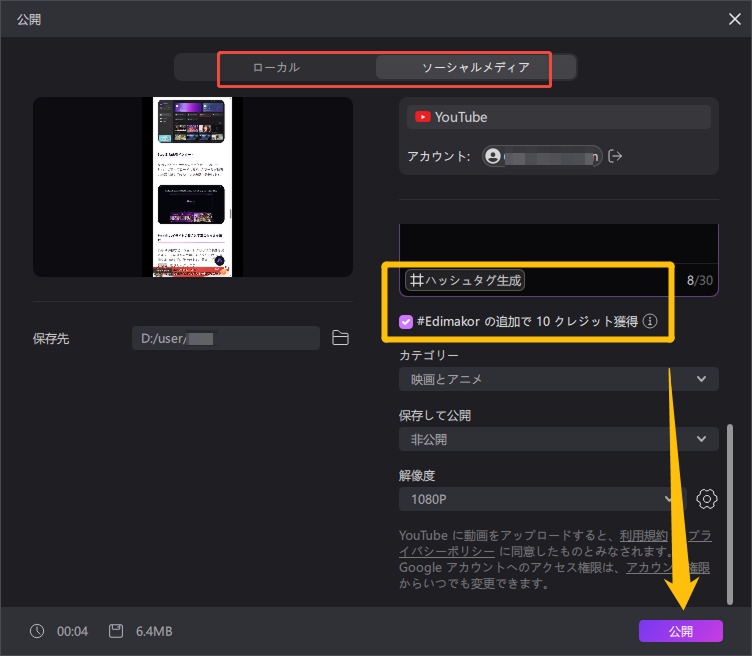The width and height of the screenshot is (752, 656).
Task: Click the purple 公開 button
Action: [x=681, y=631]
